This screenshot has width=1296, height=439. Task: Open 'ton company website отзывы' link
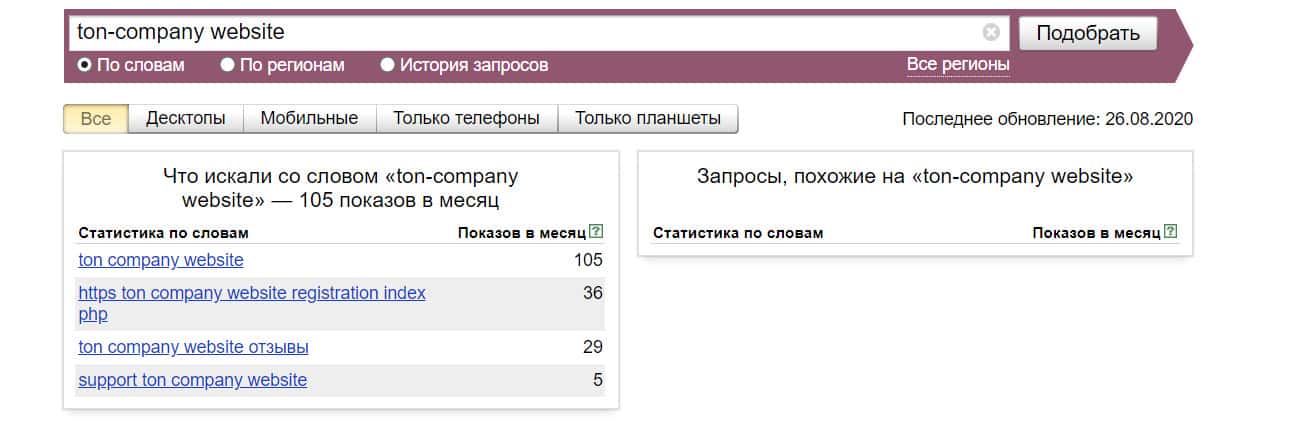(x=193, y=347)
